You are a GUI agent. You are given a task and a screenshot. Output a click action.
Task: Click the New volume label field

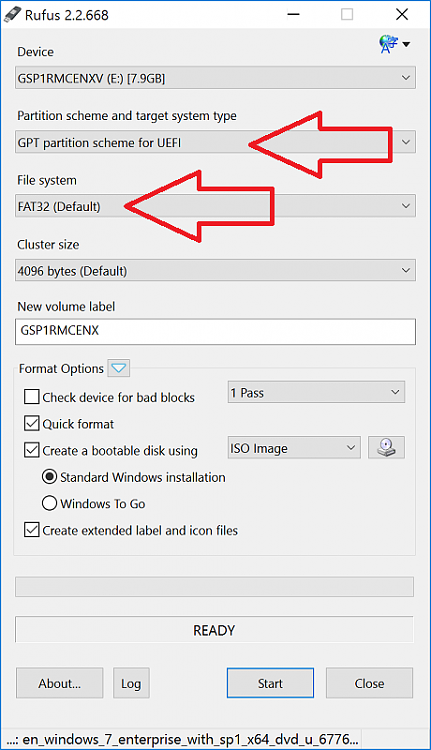click(215, 331)
